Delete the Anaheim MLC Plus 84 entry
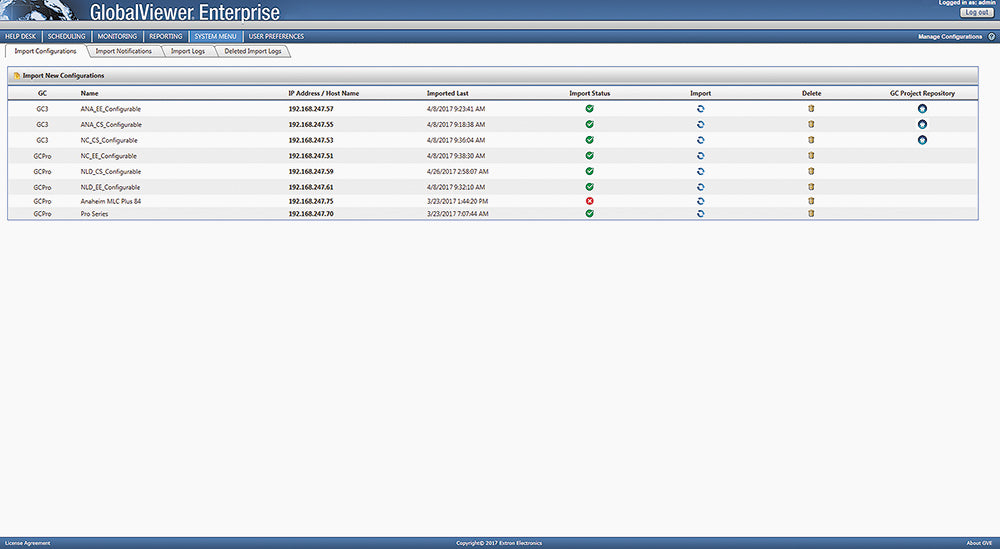 coord(811,200)
